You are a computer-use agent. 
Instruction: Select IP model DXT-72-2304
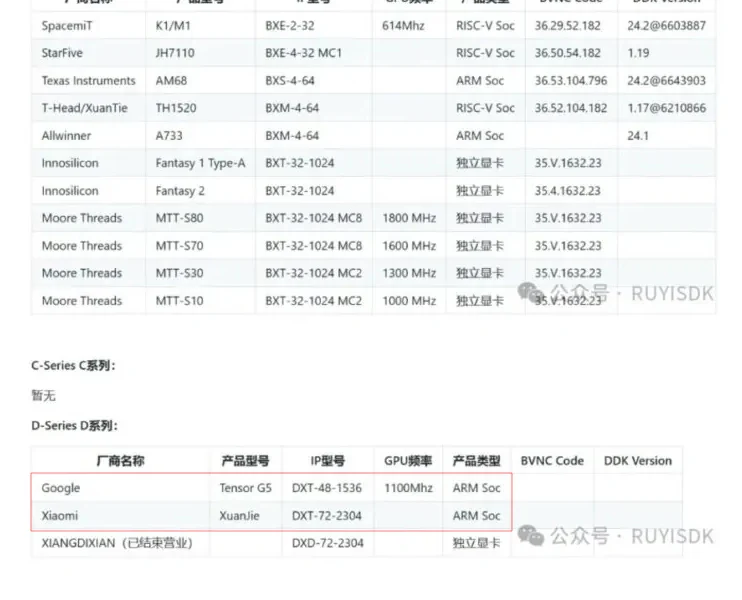pos(327,516)
